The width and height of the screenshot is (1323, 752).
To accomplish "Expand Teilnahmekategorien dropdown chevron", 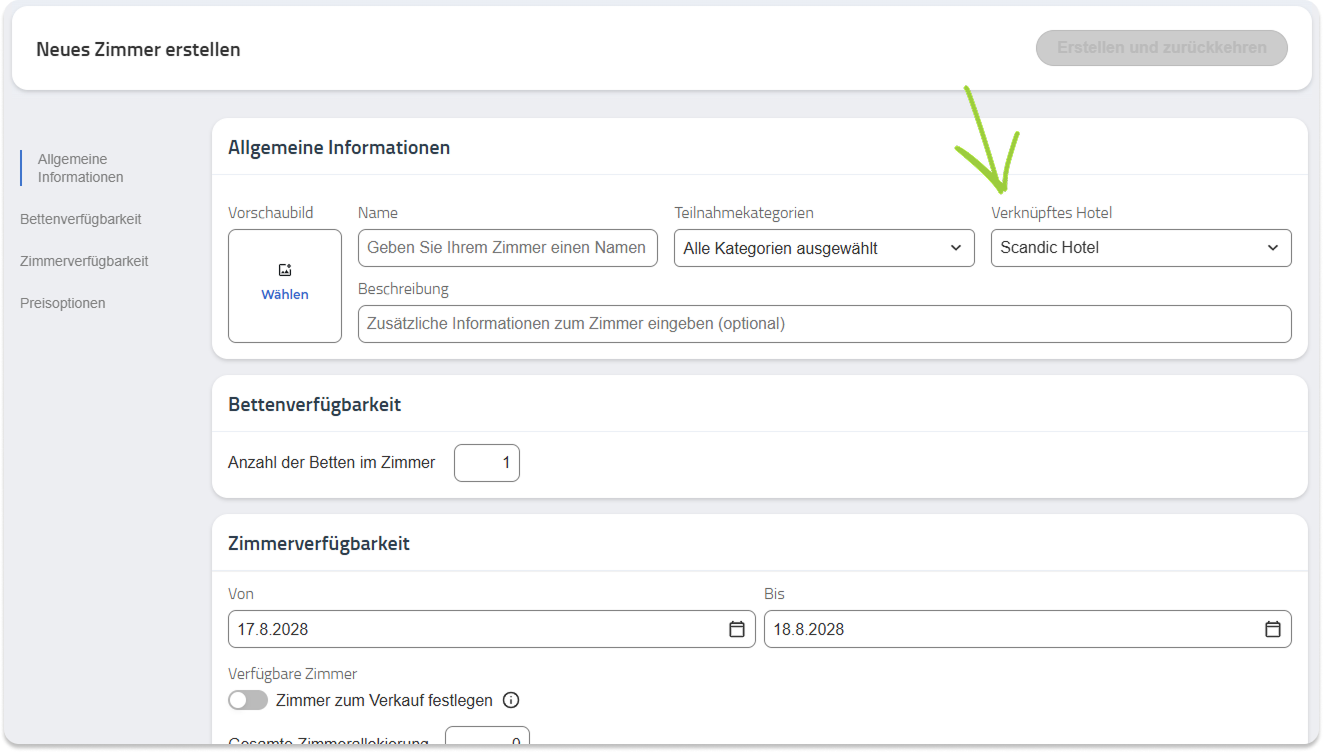I will tap(955, 248).
